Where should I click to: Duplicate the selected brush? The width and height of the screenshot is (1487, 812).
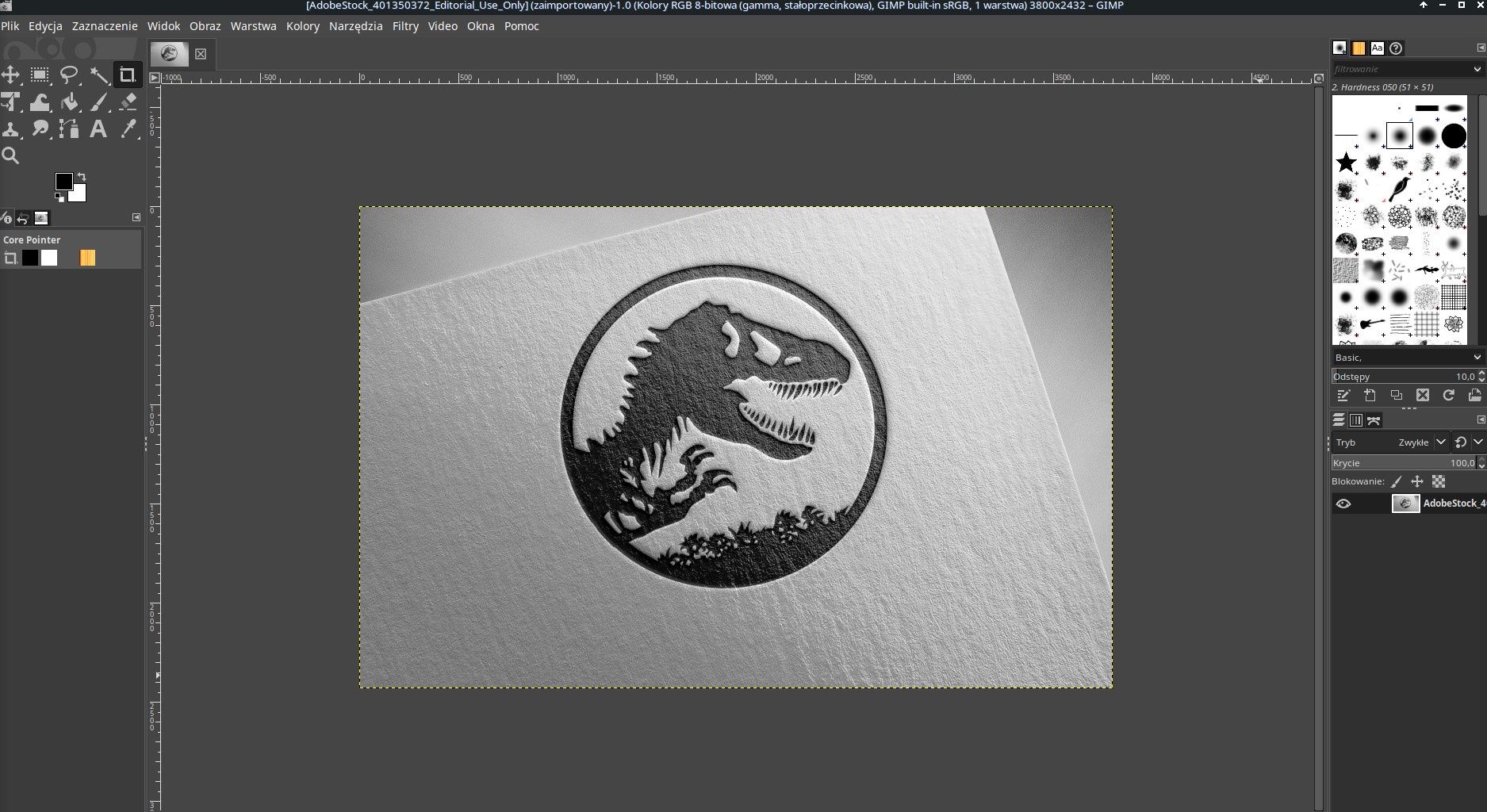click(1396, 395)
